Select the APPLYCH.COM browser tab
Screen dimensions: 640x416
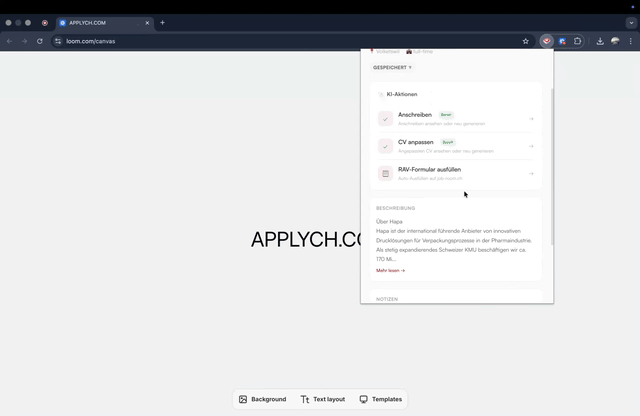click(x=105, y=23)
